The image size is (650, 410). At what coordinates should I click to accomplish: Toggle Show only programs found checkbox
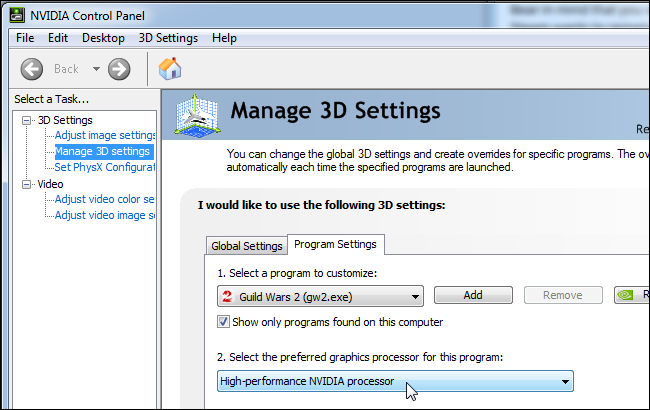223,322
